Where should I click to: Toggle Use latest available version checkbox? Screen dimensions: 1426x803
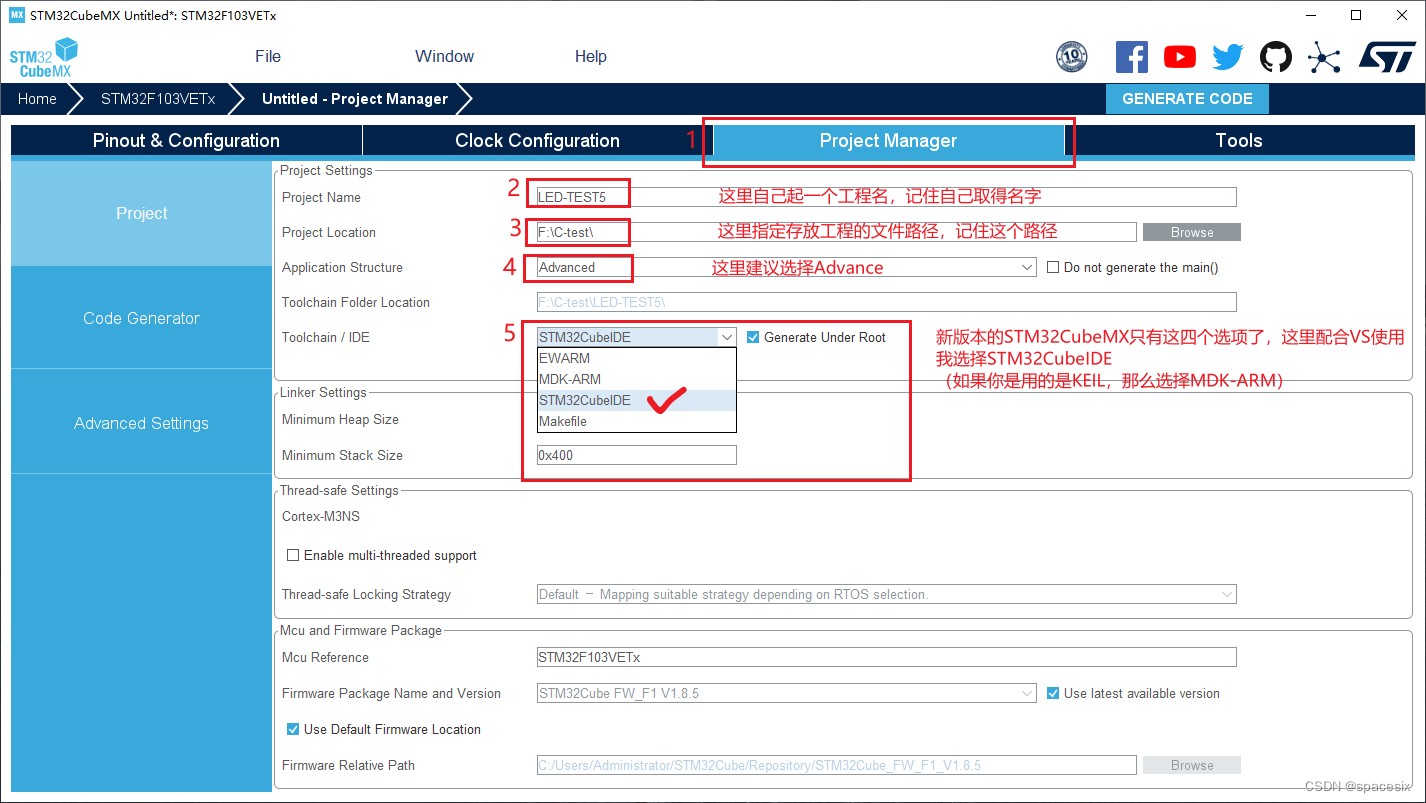click(x=1053, y=693)
